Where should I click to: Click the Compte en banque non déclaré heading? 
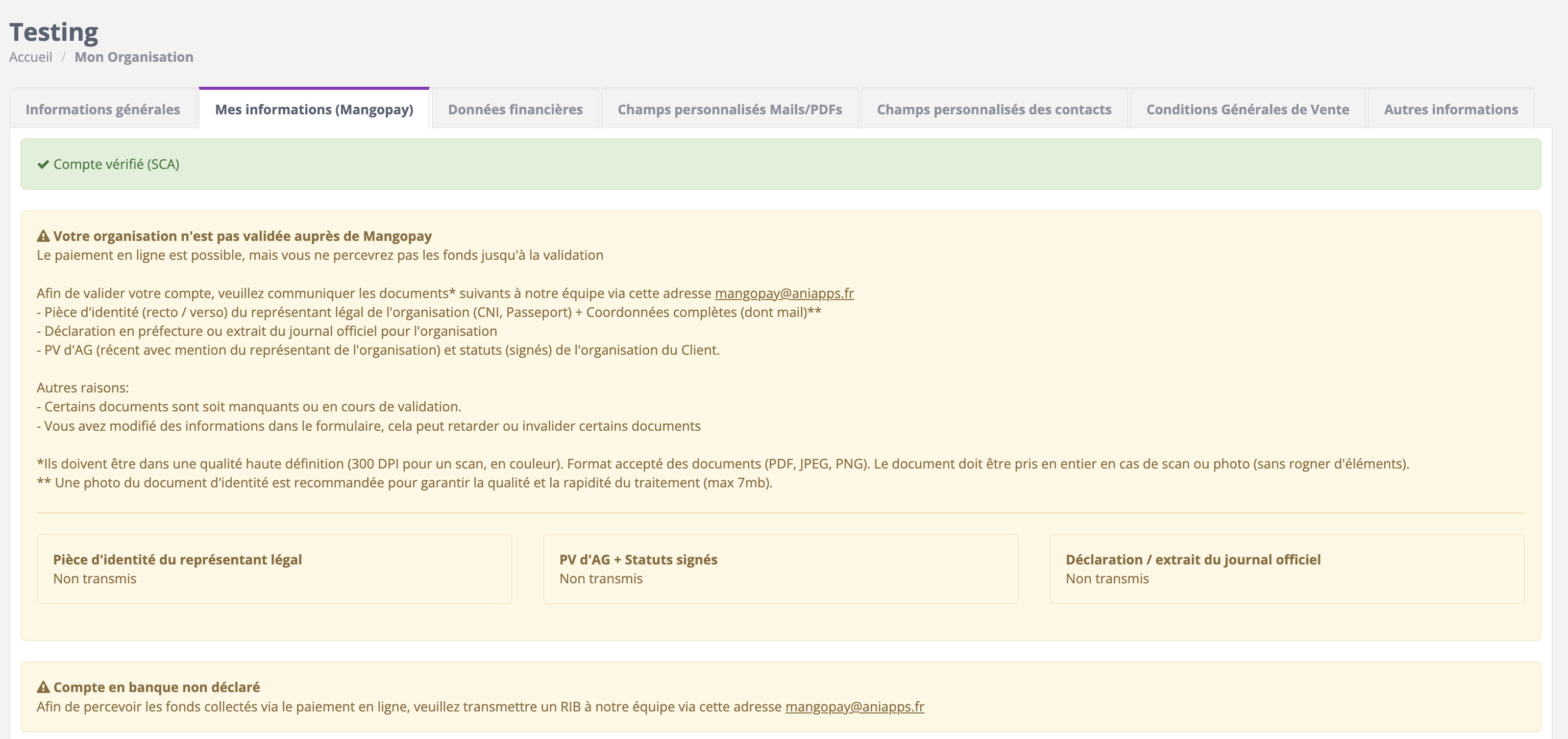click(x=156, y=687)
